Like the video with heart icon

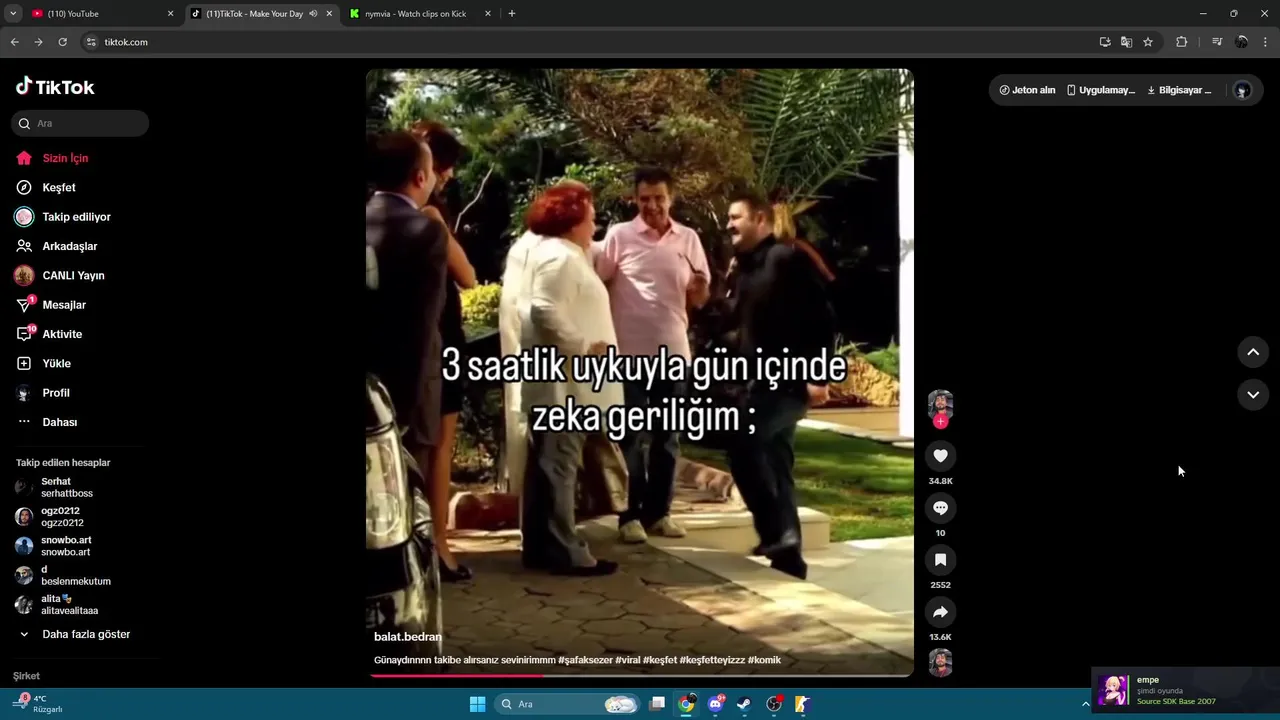point(940,456)
